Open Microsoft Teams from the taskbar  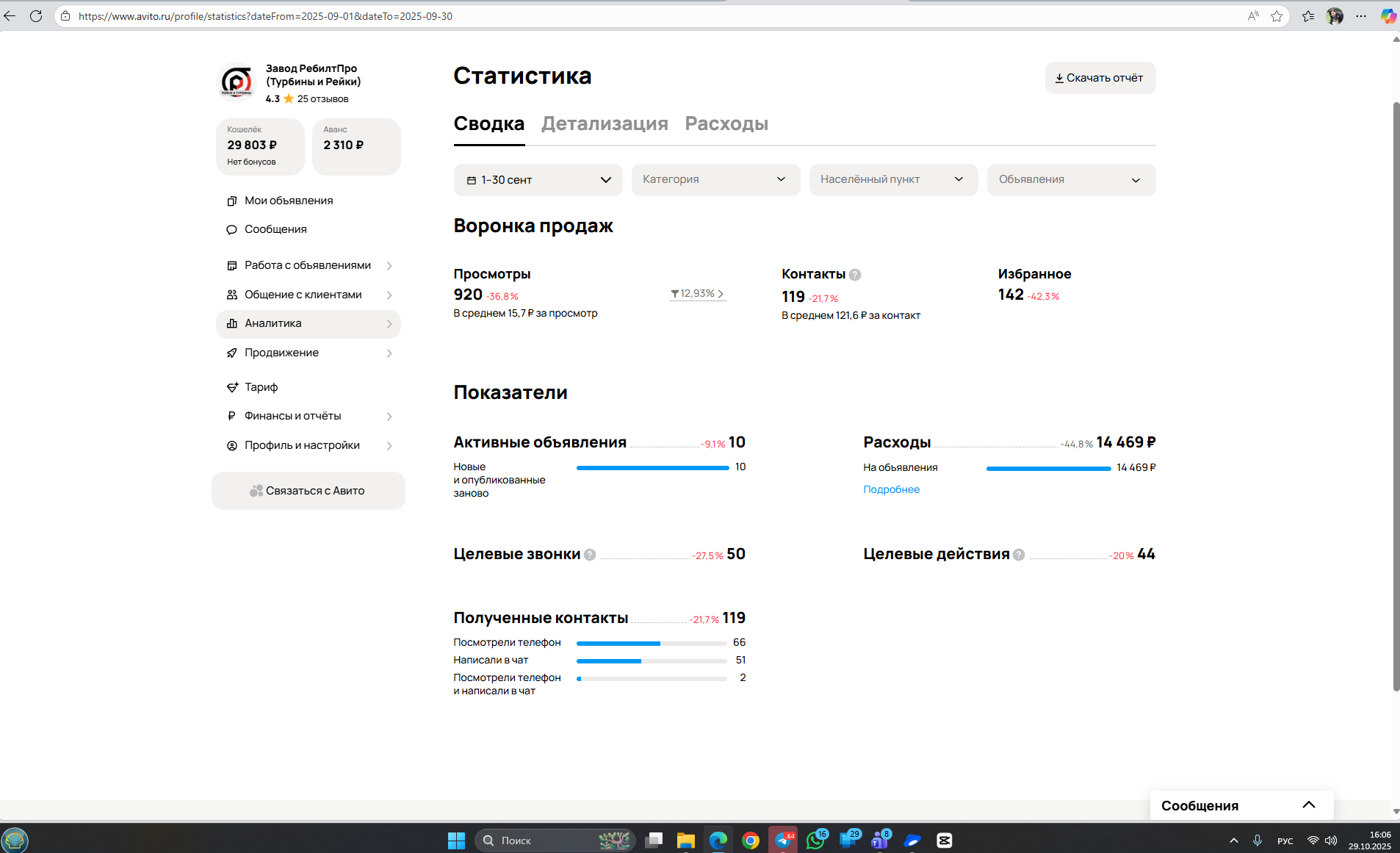pos(880,841)
